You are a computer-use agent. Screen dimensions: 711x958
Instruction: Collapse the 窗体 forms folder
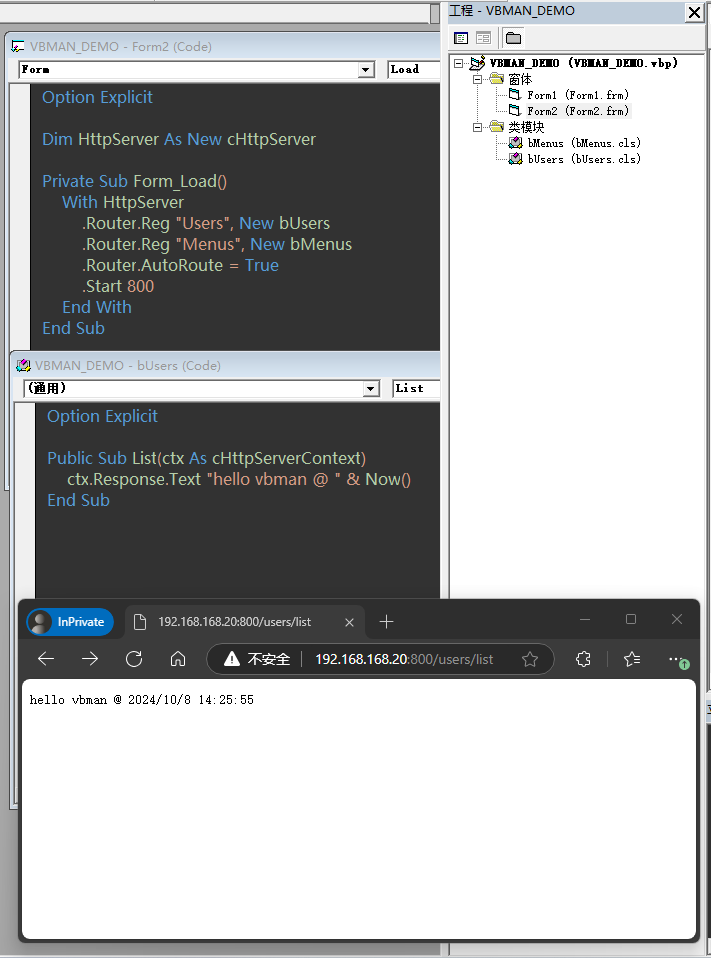click(x=478, y=79)
